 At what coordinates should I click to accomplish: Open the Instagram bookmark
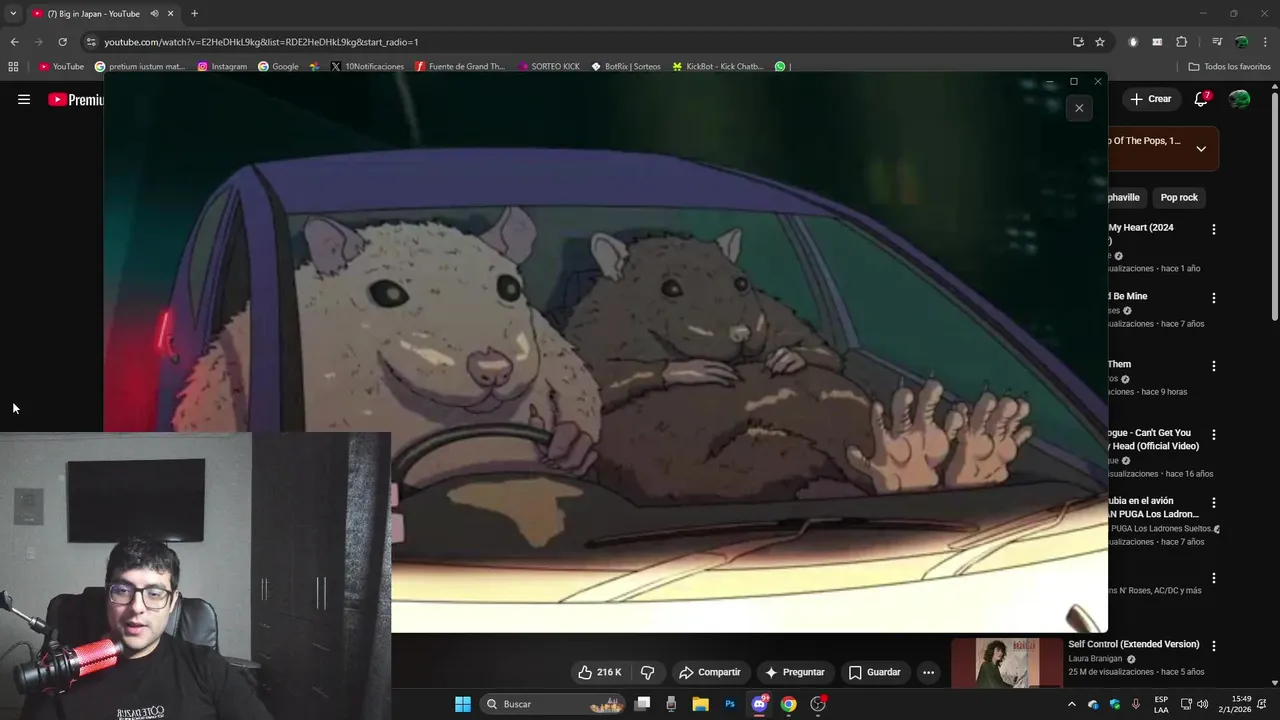tap(222, 66)
